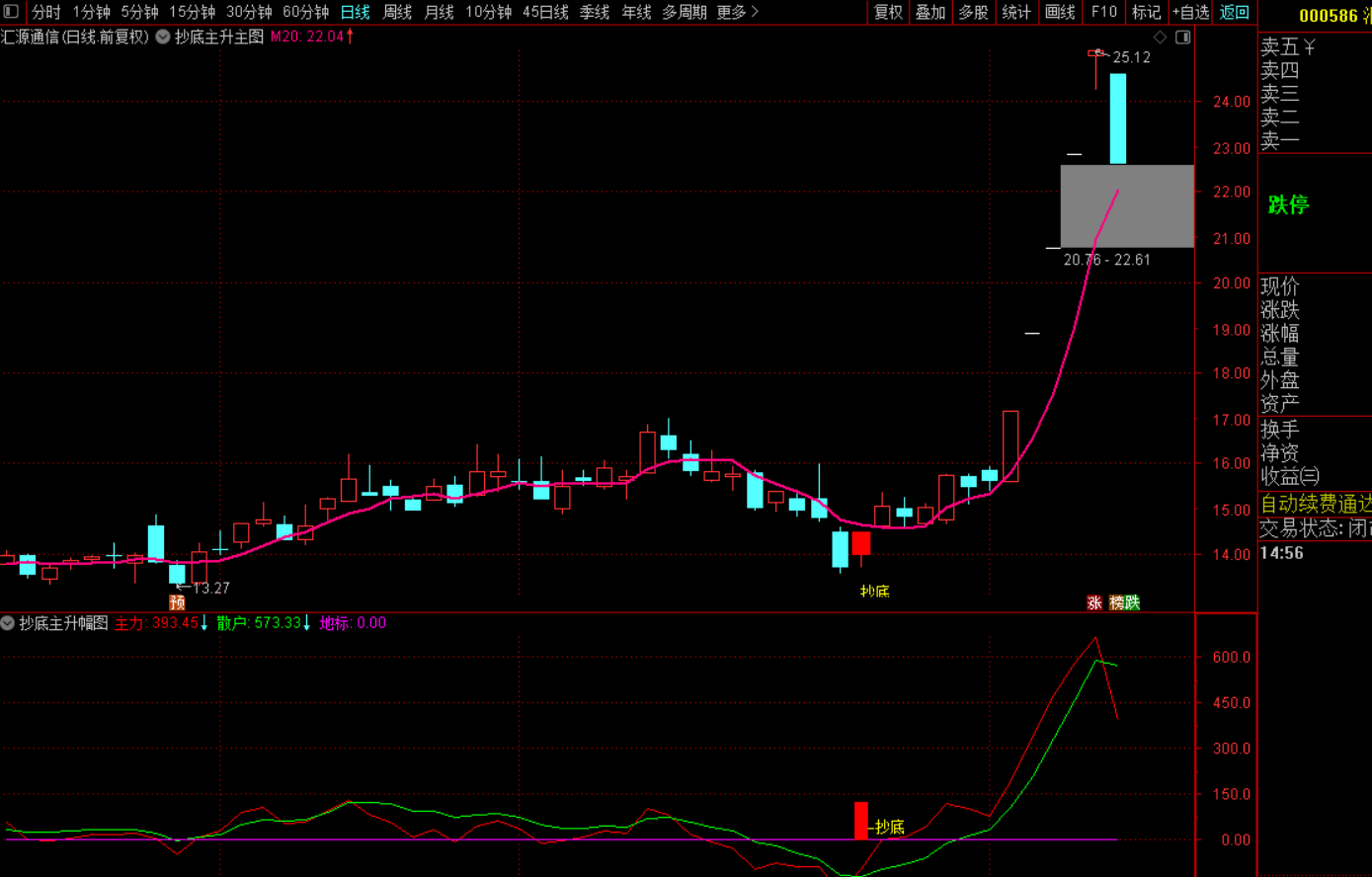
Task: Expand the 抄底主升幅图 sub-indicator dropdown
Action: 8,623
